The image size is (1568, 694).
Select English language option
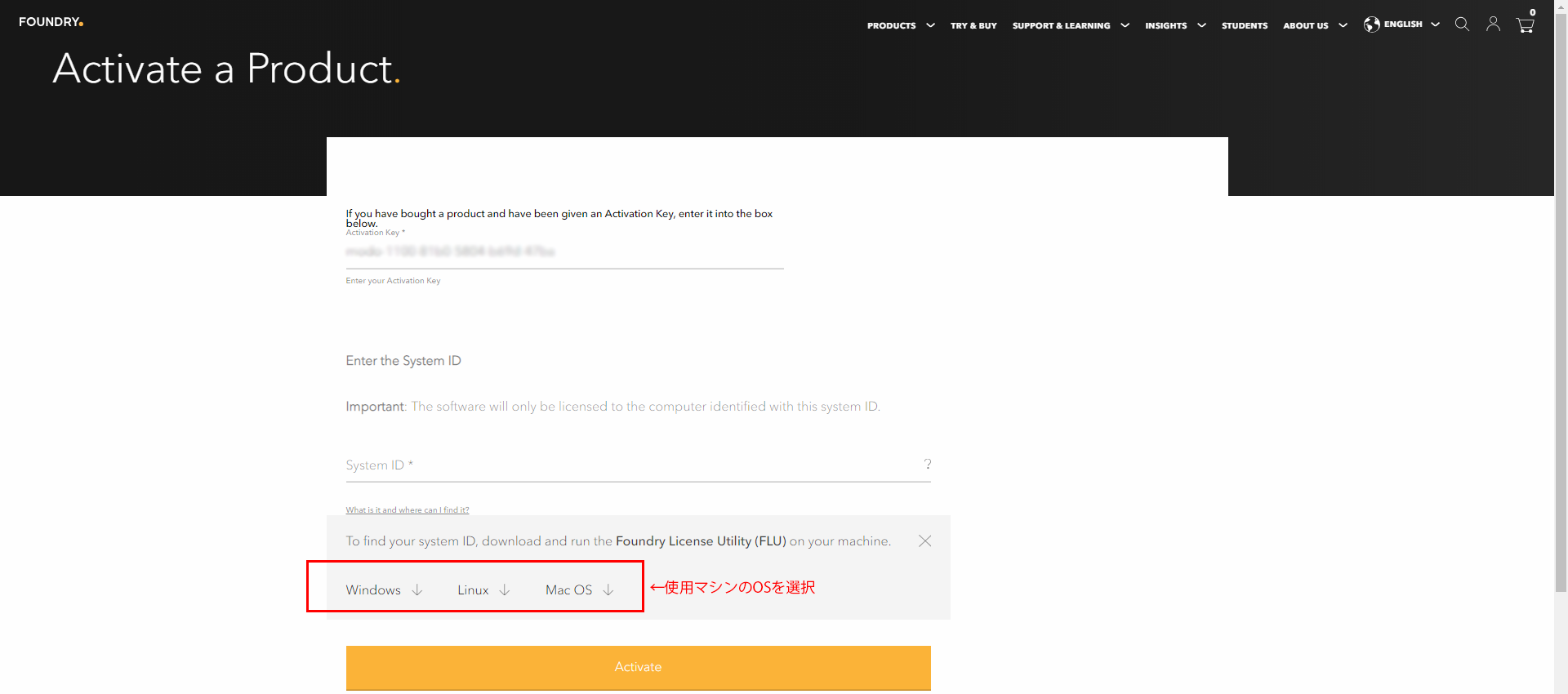tap(1403, 24)
